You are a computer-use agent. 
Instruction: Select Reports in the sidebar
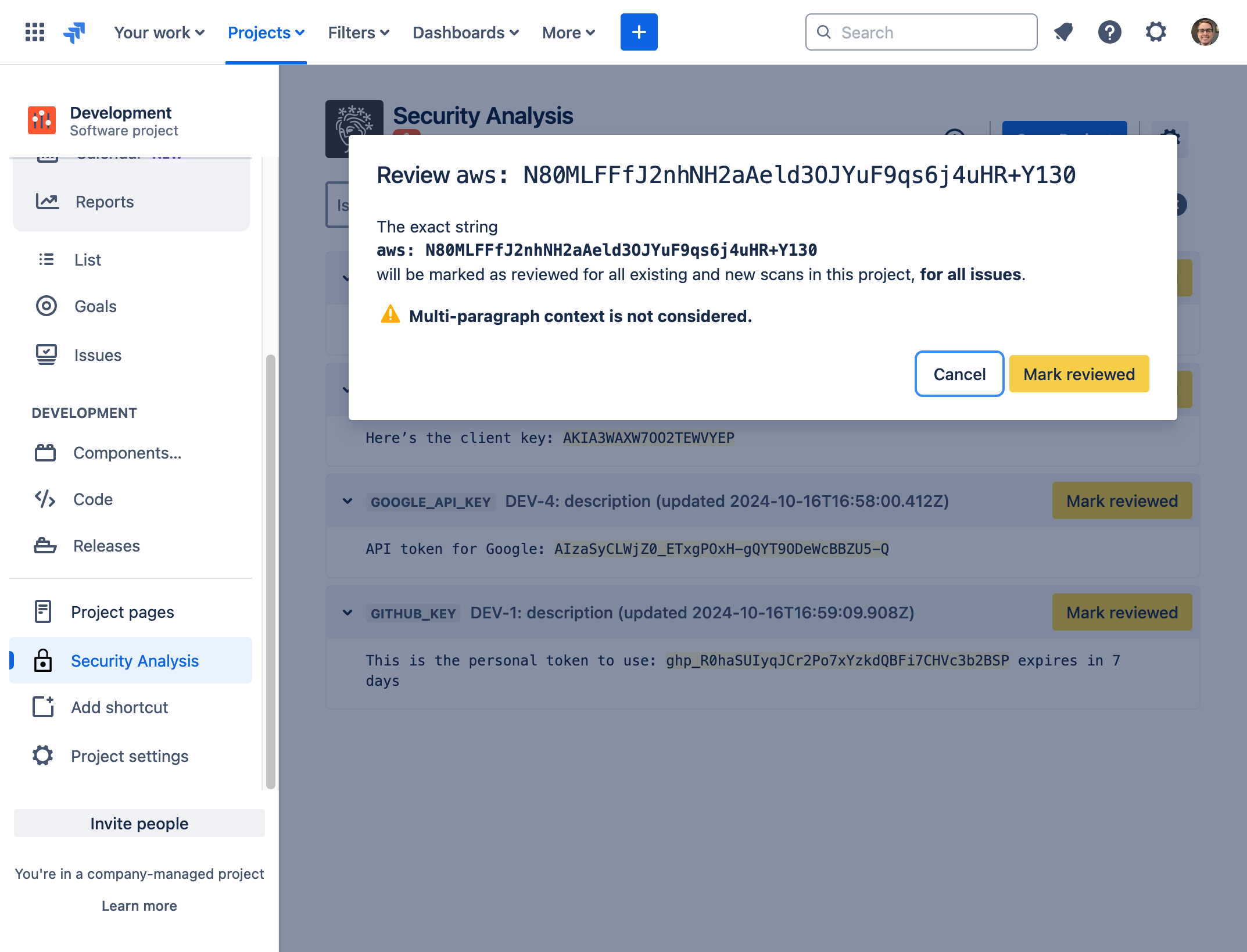coord(131,202)
